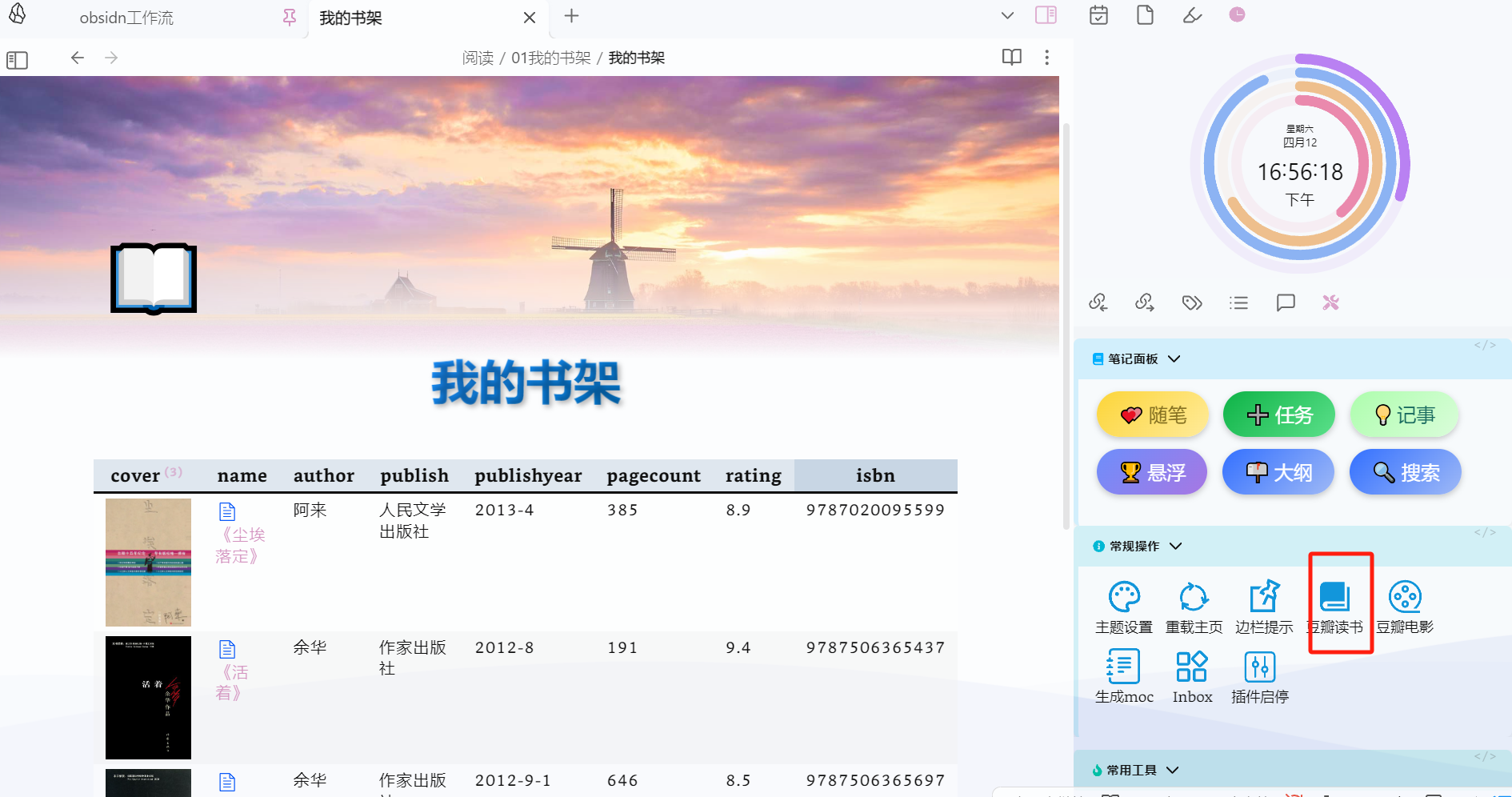This screenshot has width=1512, height=797.
Task: Click the 豆瓣读书 book icon
Action: coord(1334,597)
